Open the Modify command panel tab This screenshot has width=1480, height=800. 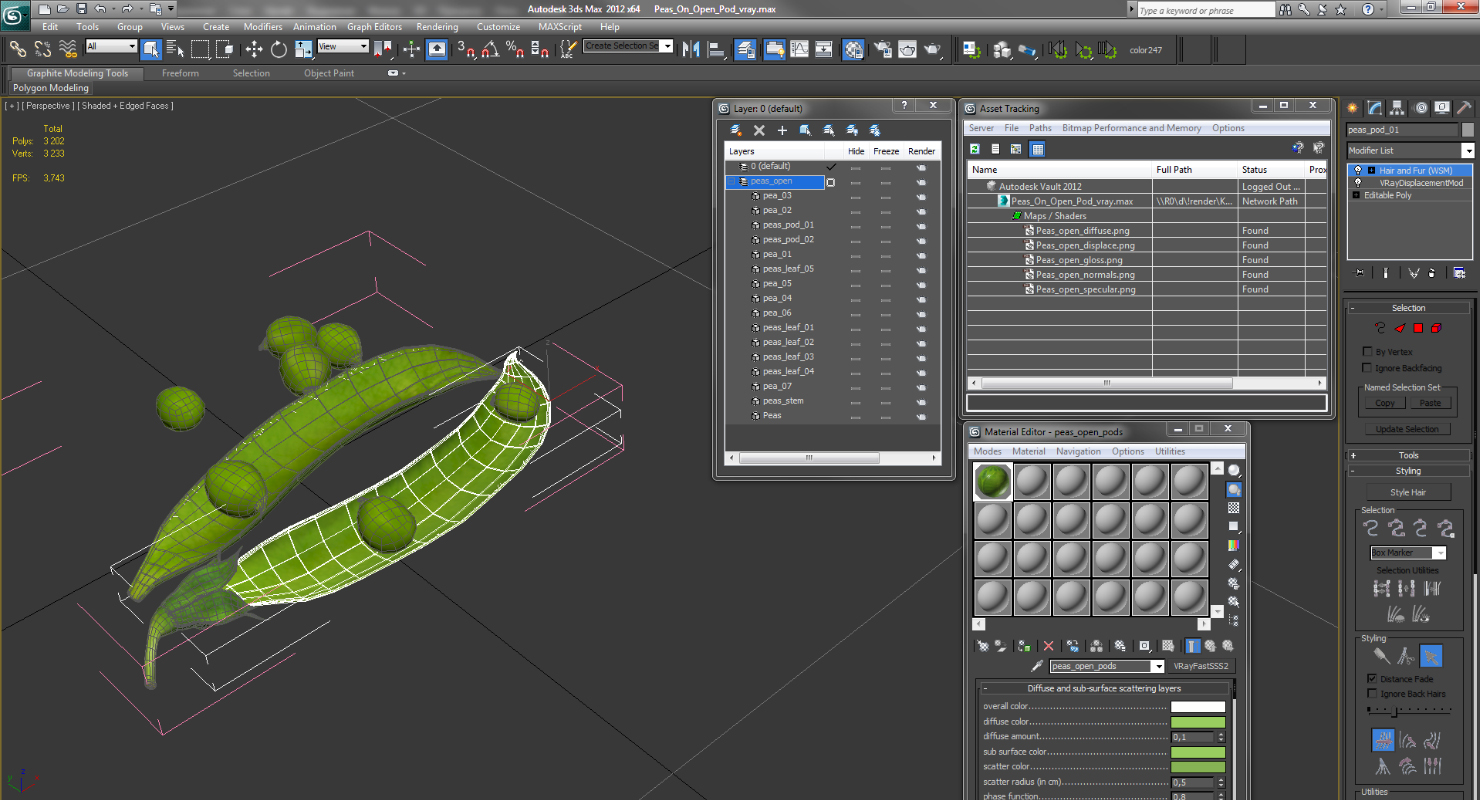tap(1375, 108)
